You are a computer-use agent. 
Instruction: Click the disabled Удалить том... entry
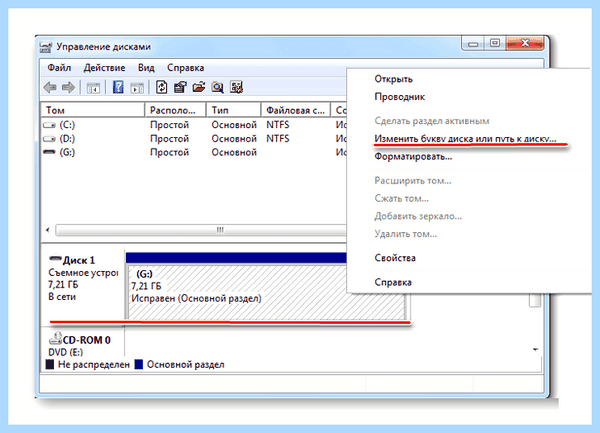click(x=406, y=234)
